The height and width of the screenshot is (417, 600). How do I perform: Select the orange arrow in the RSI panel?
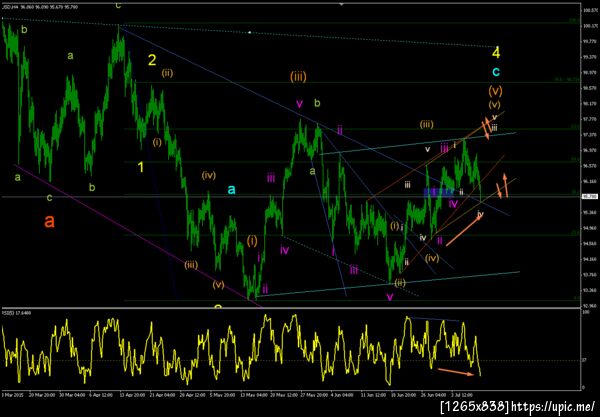(x=456, y=371)
